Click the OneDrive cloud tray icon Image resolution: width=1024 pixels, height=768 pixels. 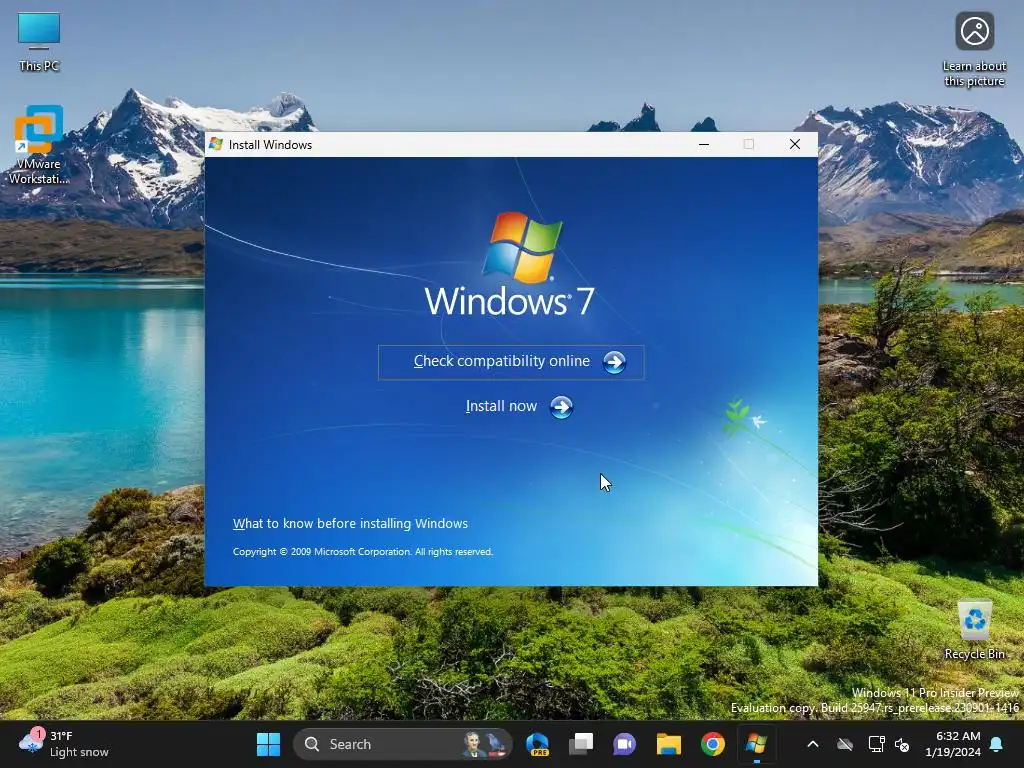[x=845, y=744]
